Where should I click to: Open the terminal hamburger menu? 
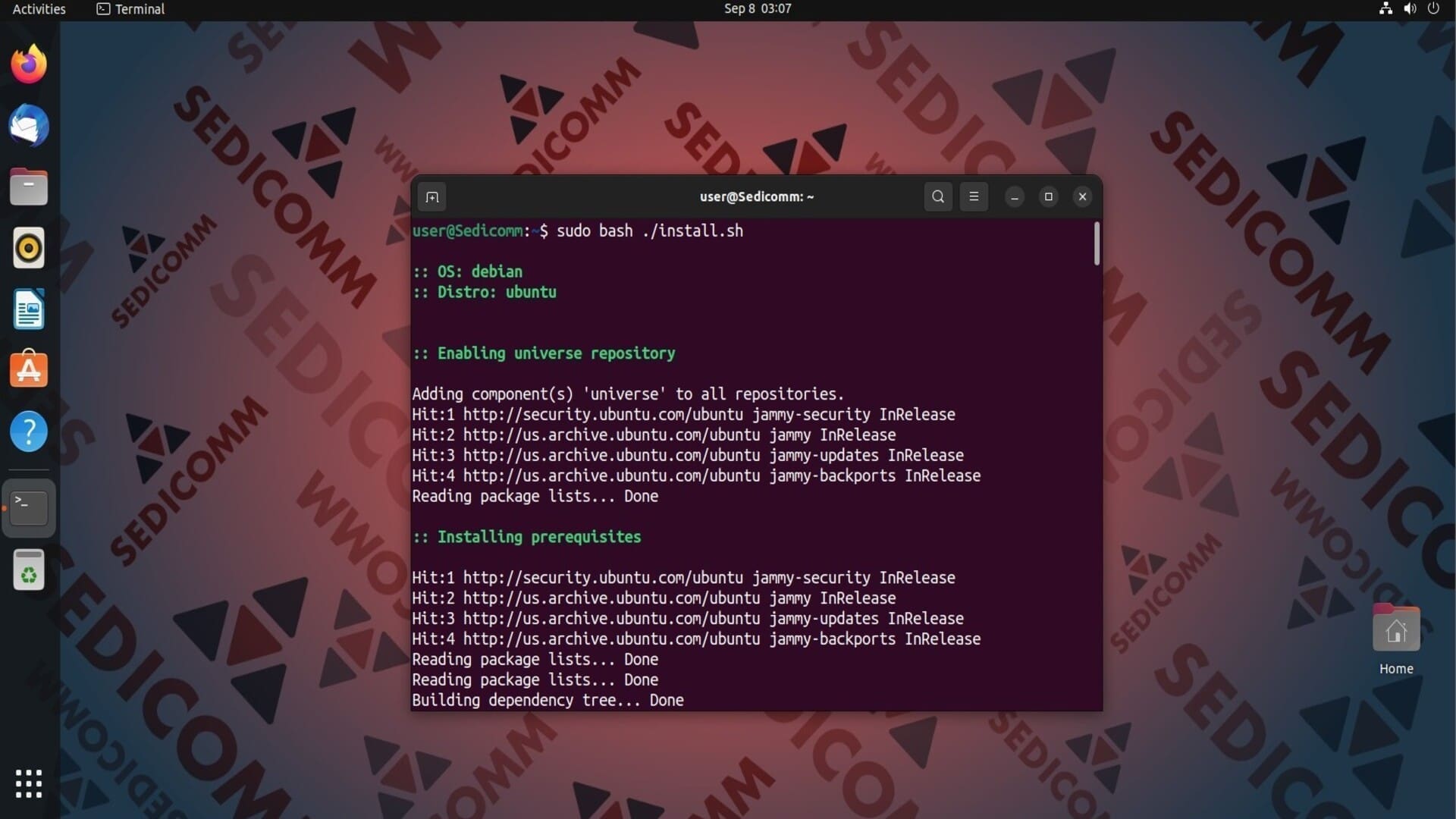pyautogui.click(x=974, y=197)
